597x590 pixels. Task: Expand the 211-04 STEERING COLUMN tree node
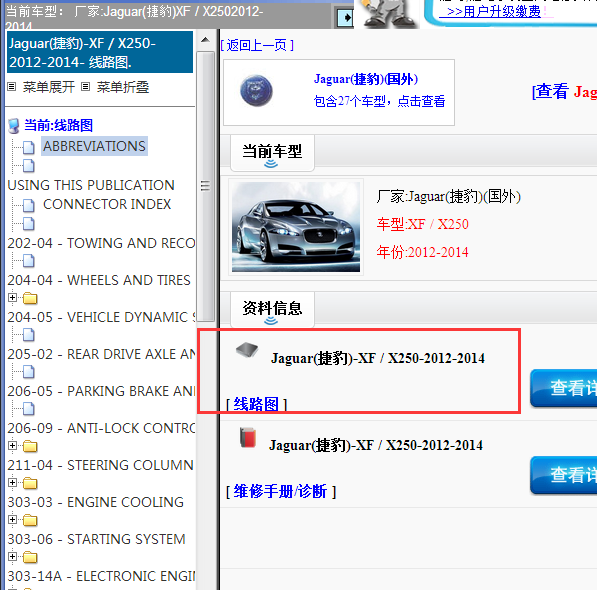(13, 445)
